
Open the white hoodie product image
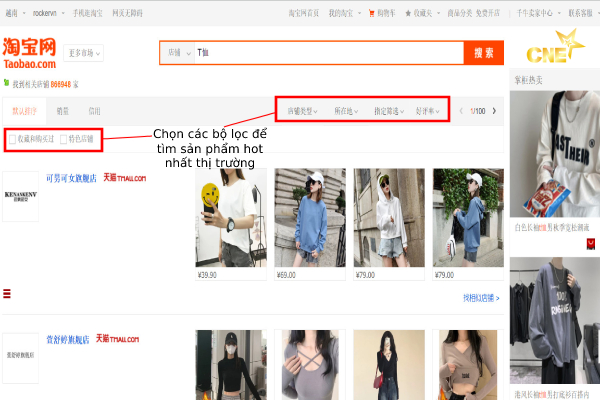[x=389, y=217]
